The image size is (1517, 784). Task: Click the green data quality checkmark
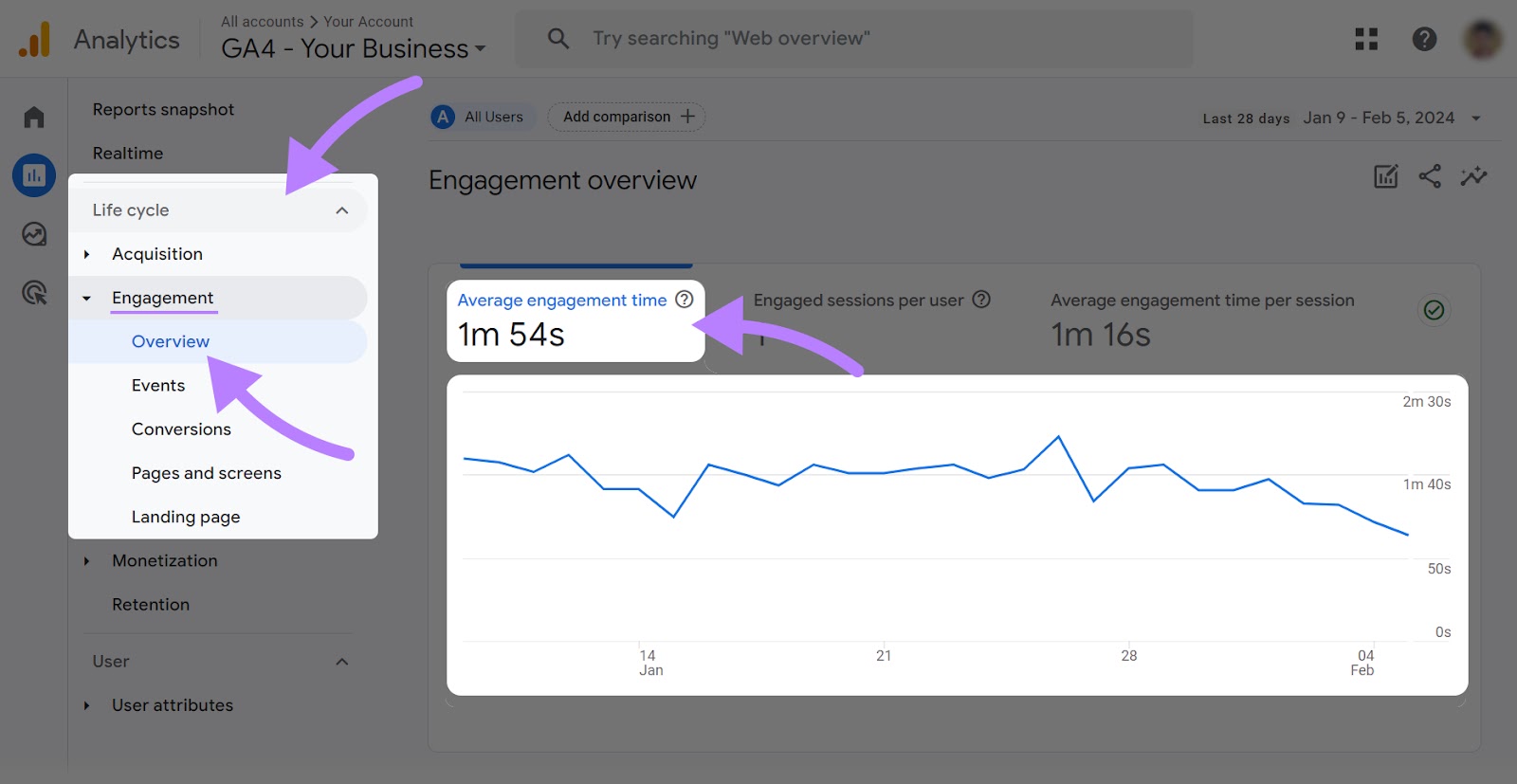click(x=1434, y=310)
